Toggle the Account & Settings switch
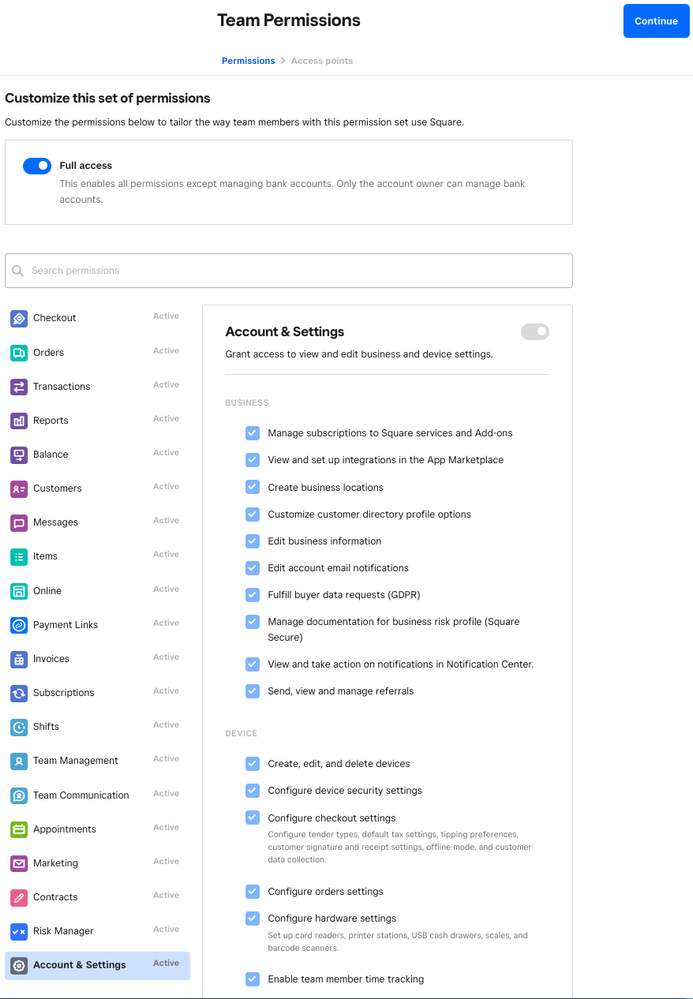Viewport: 693px width, 999px height. [535, 332]
